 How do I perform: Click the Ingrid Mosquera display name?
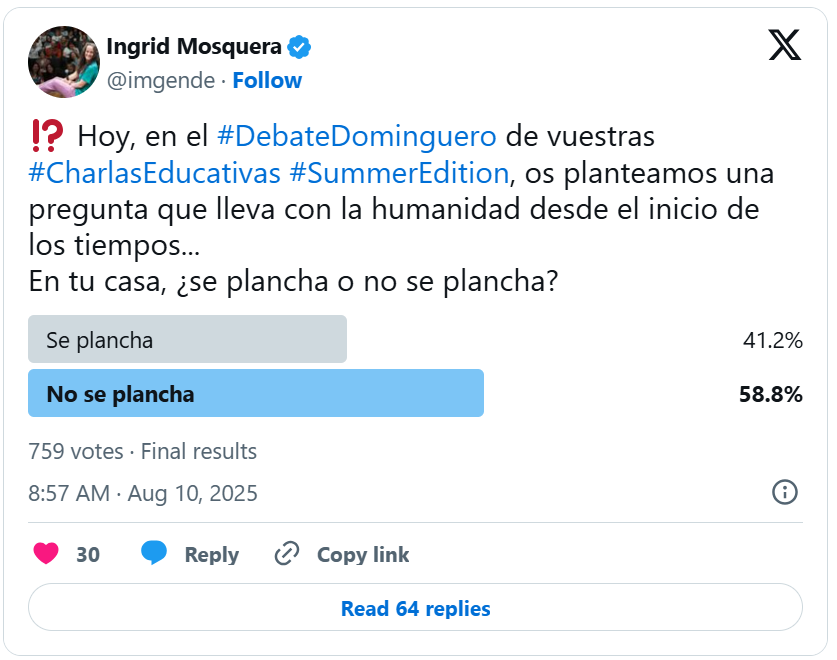pos(194,46)
